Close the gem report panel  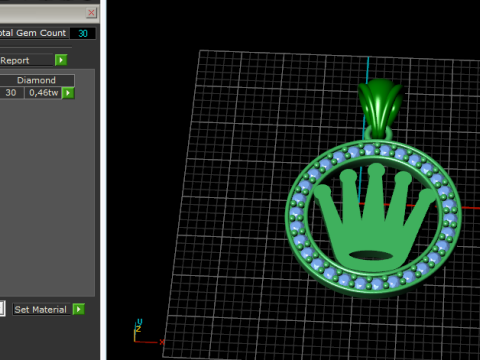pos(91,13)
